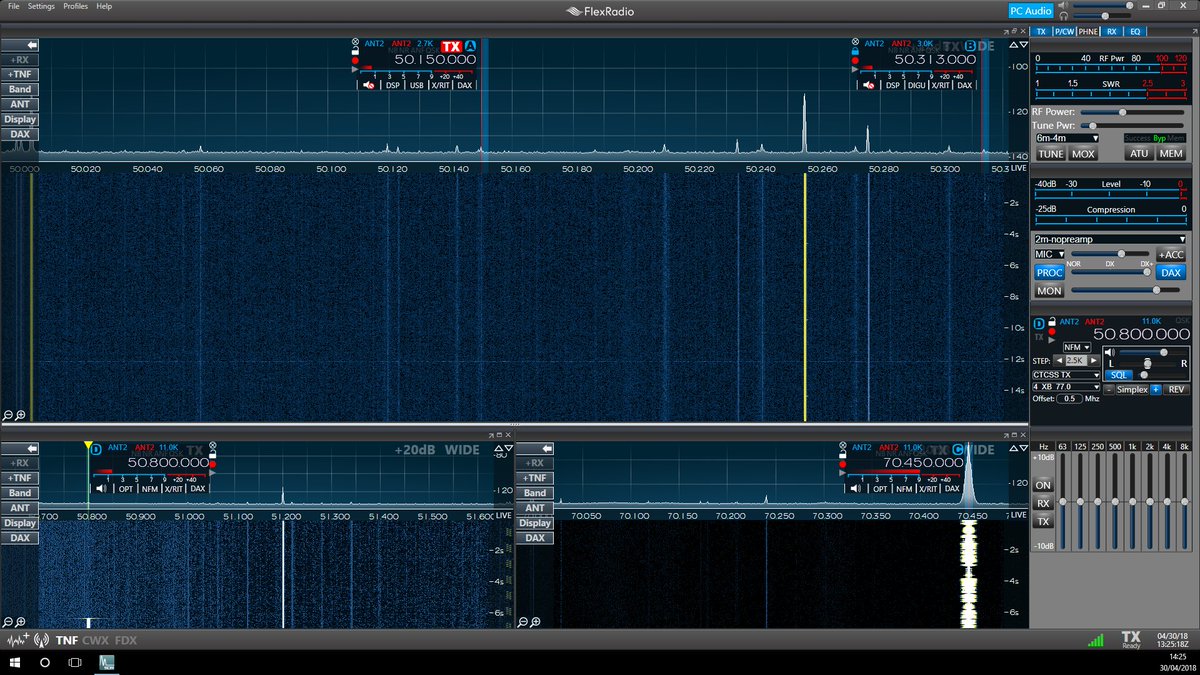
Task: Click the antenna tower icon in bottom bar
Action: click(x=41, y=640)
